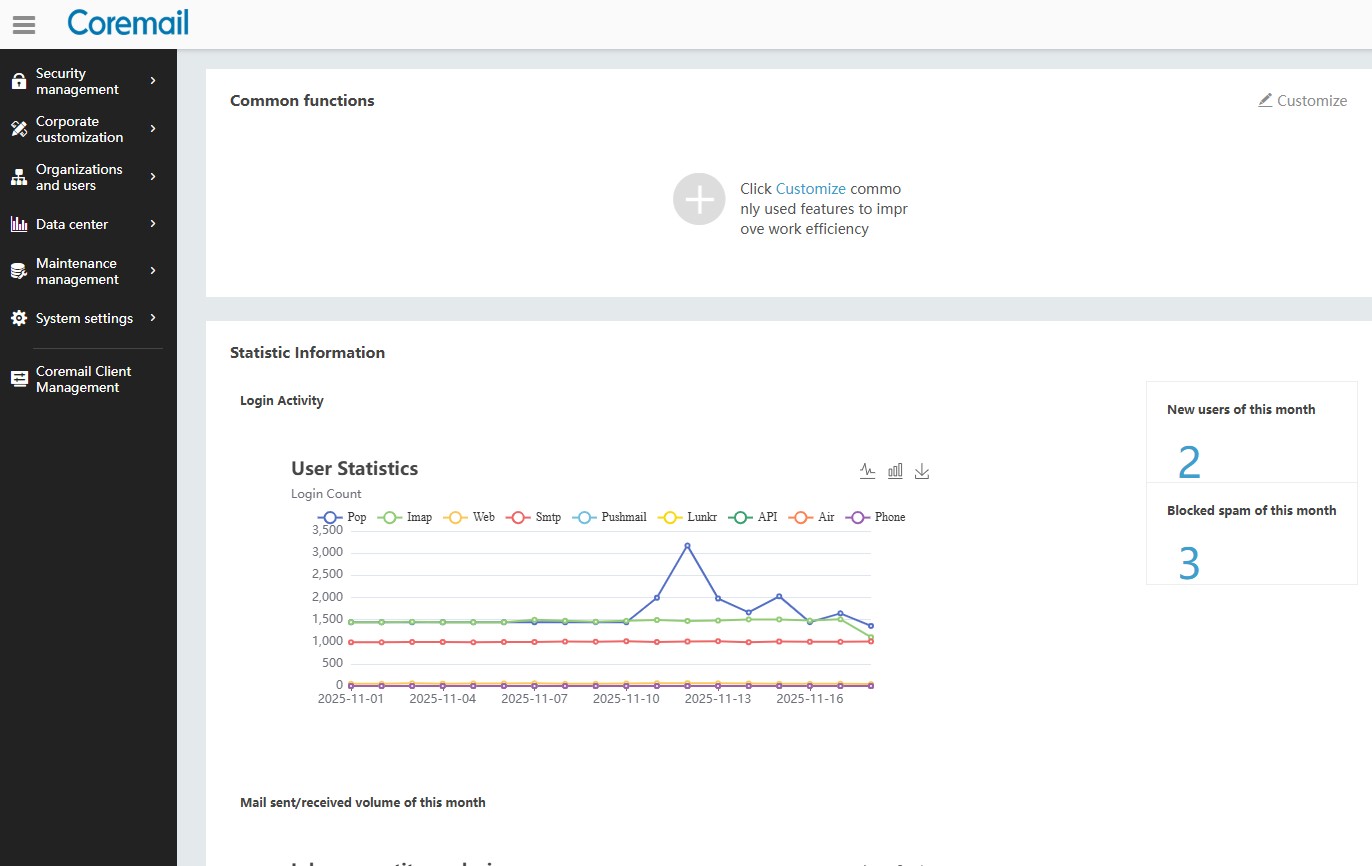This screenshot has height=866, width=1372.
Task: Click the Data center chart icon
Action: [x=19, y=224]
